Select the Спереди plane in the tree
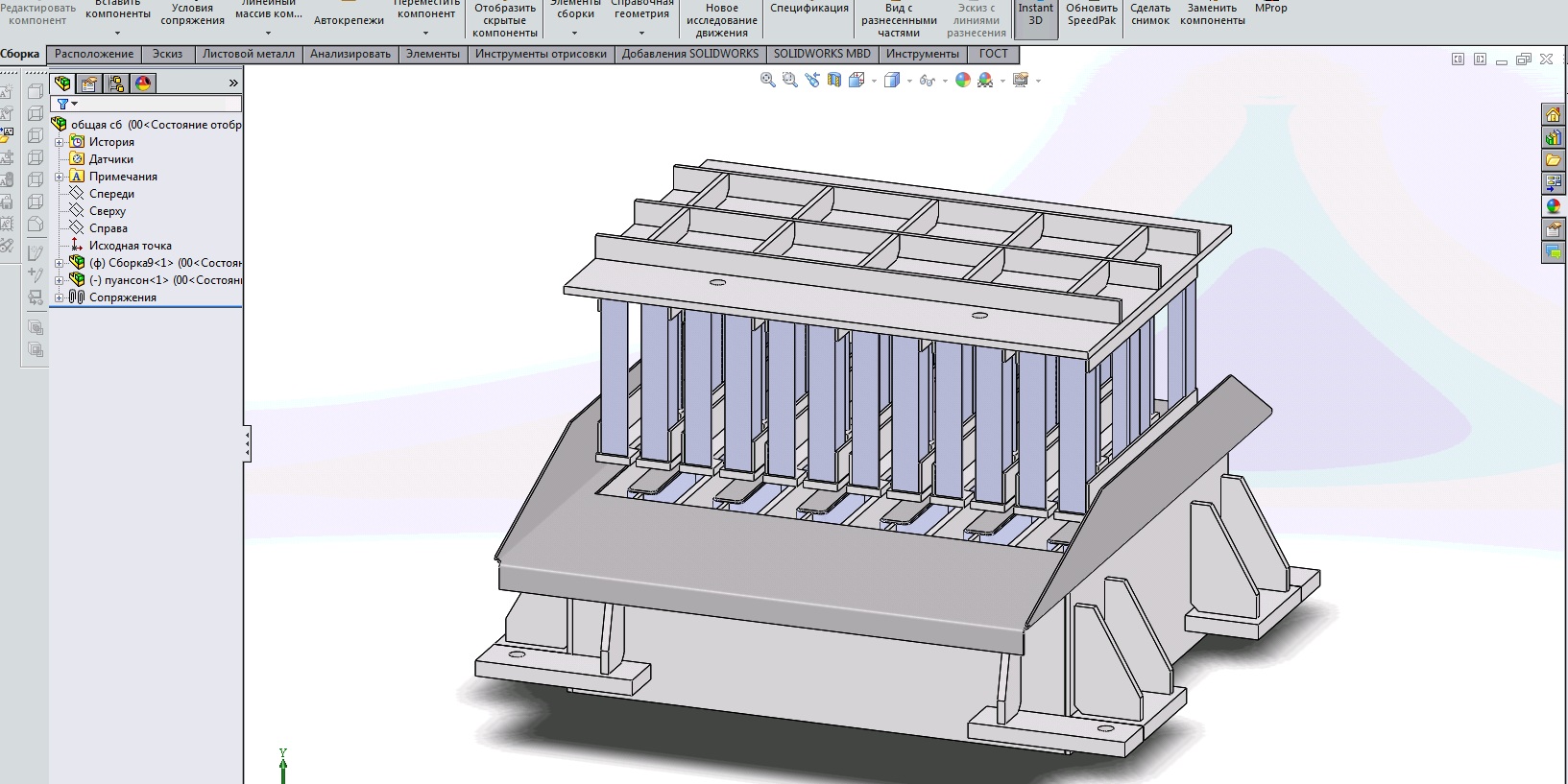Image resolution: width=1568 pixels, height=784 pixels. (x=111, y=194)
